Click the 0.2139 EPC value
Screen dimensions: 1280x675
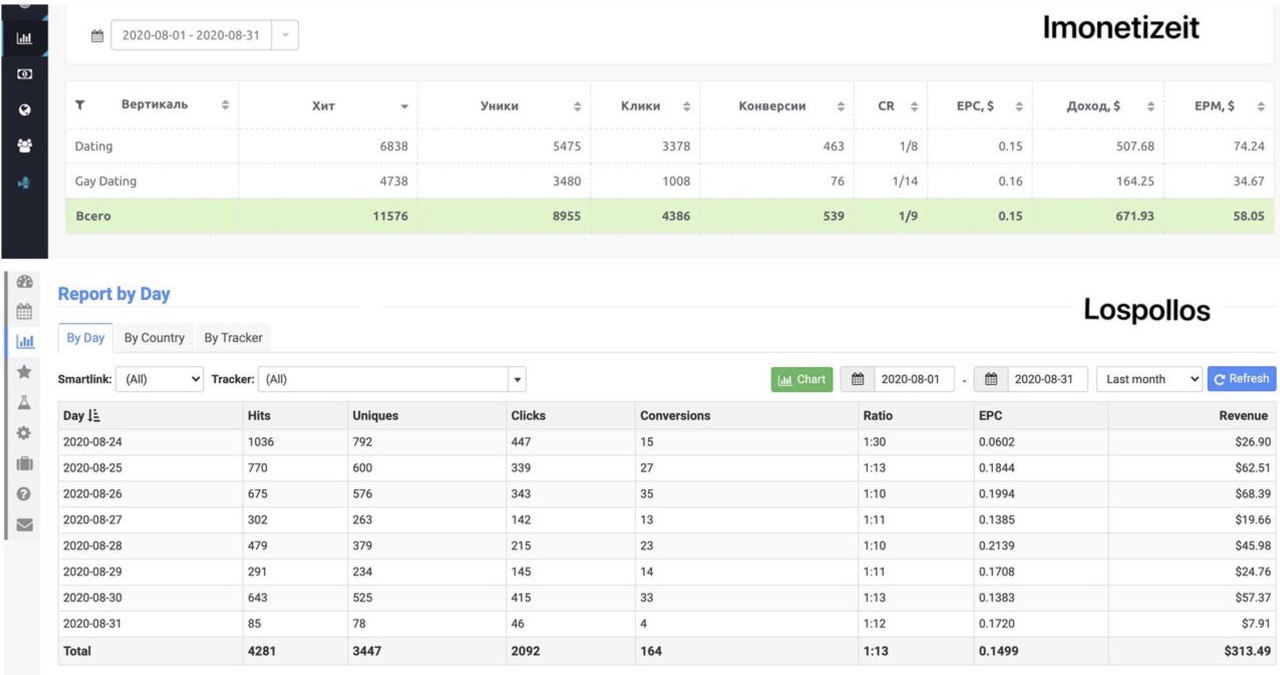click(x=998, y=546)
